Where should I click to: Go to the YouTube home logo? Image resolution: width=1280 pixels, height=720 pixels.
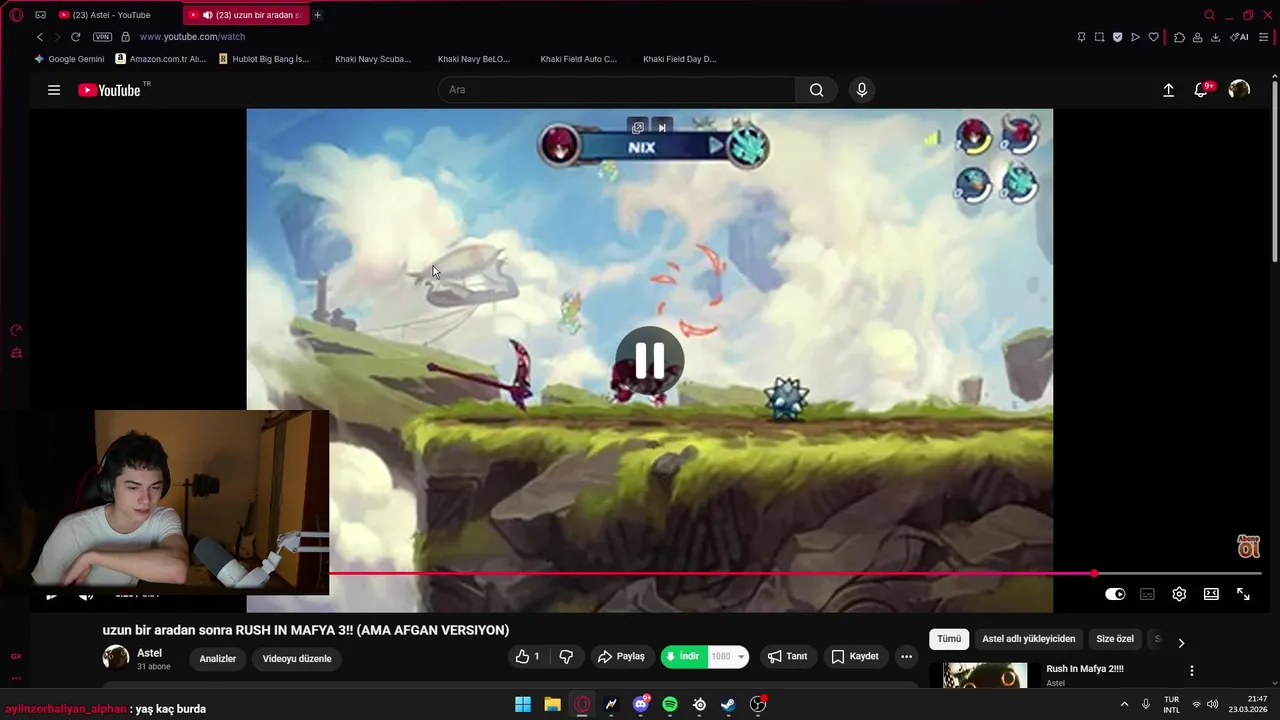click(x=109, y=90)
